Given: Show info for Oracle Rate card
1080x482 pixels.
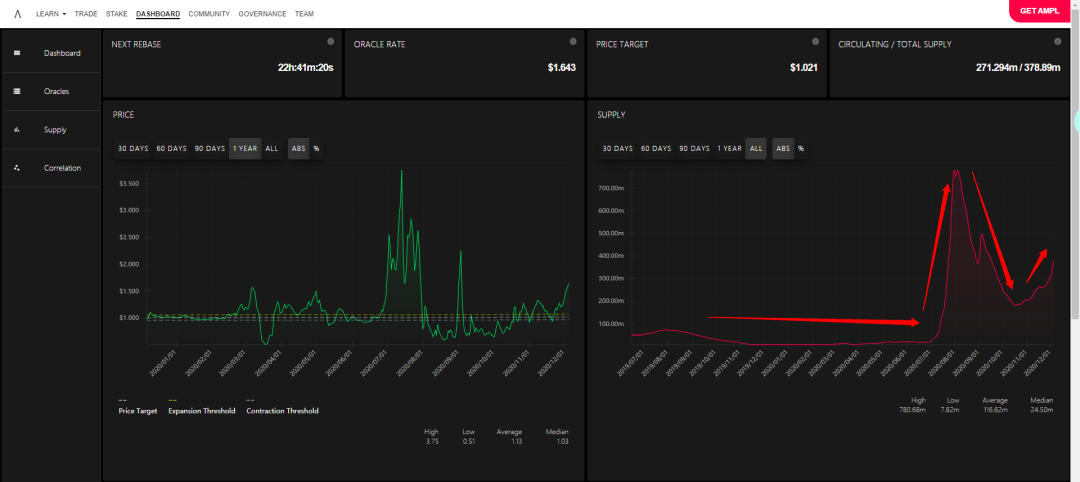Looking at the screenshot, I should click(x=573, y=42).
